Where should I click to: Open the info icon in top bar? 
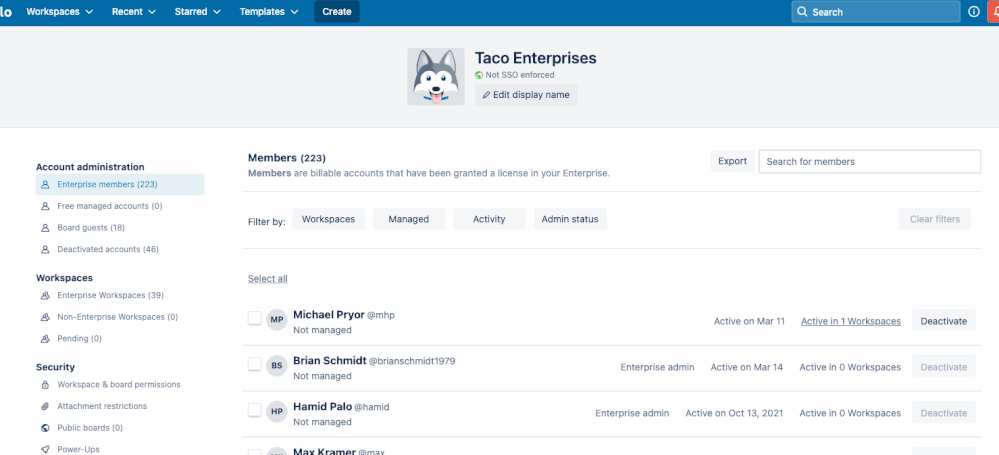tap(974, 11)
